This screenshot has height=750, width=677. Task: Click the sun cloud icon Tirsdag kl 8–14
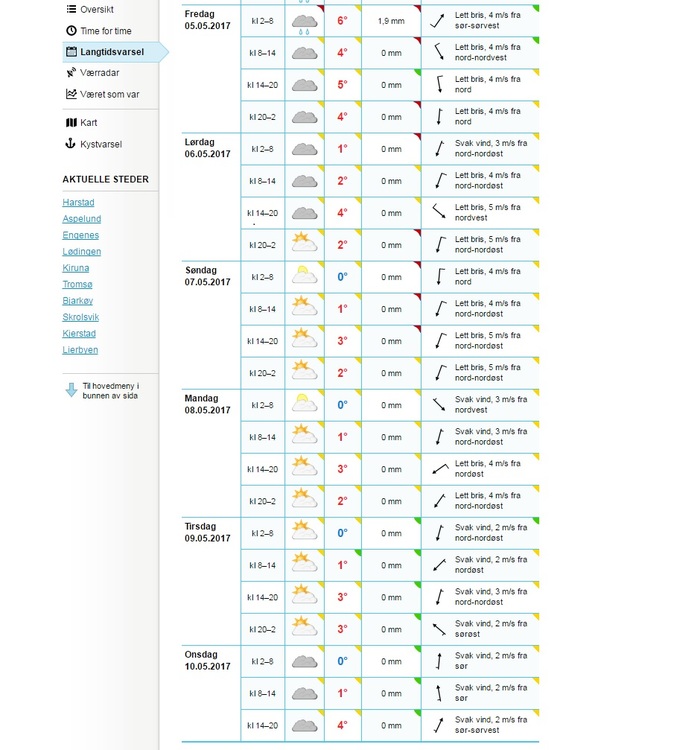305,562
